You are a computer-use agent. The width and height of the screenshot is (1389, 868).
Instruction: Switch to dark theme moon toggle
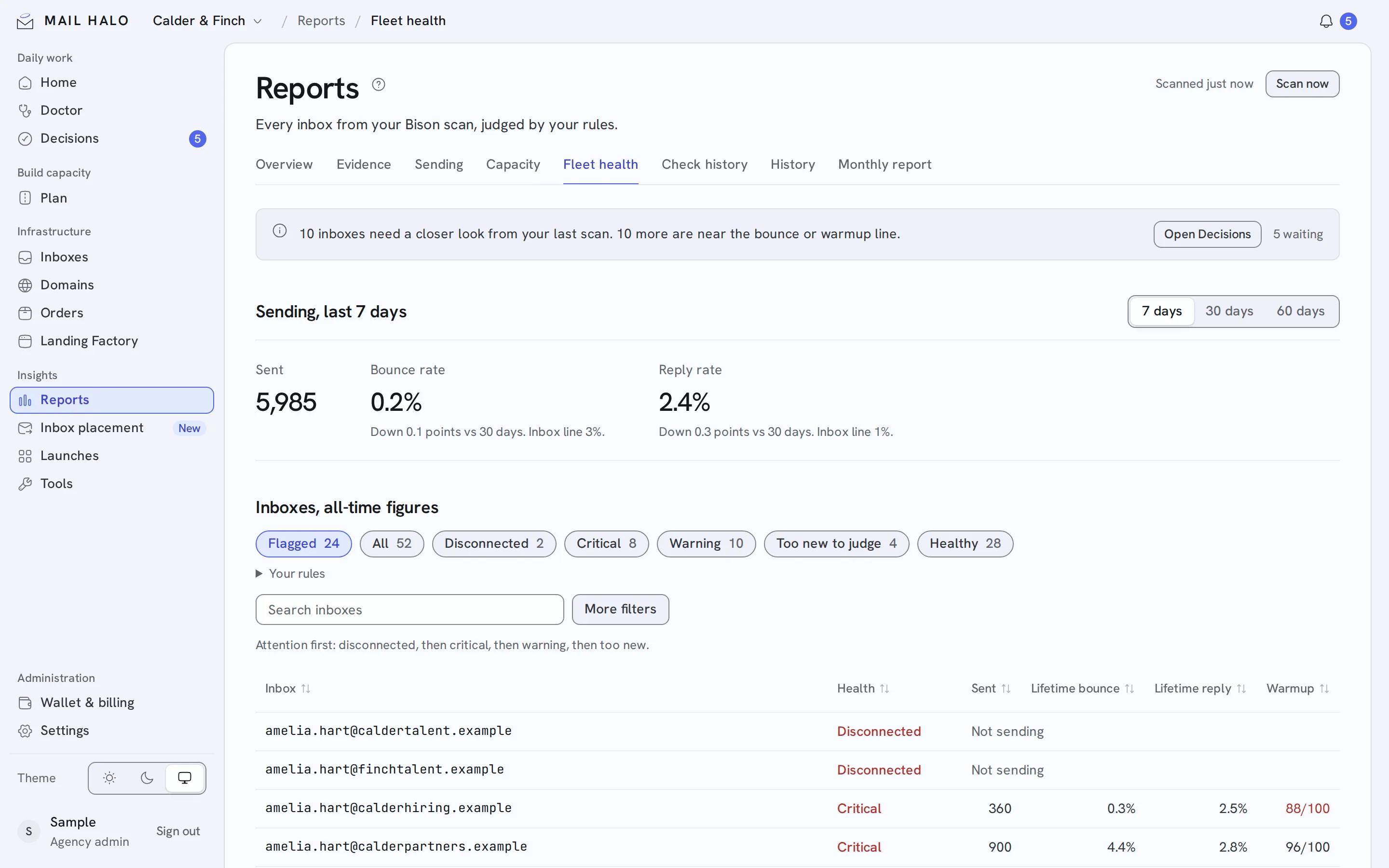147,778
